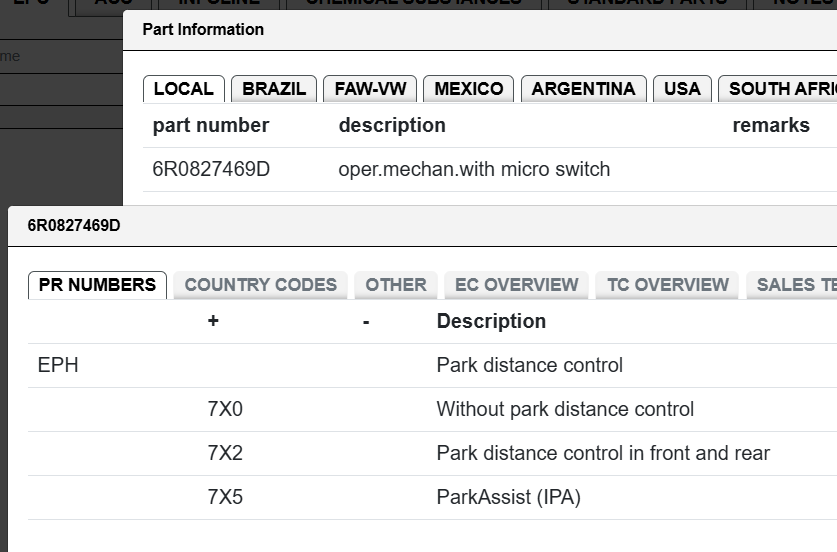Click the 7X0 PR number row
The height and width of the screenshot is (552, 837).
click(x=432, y=409)
